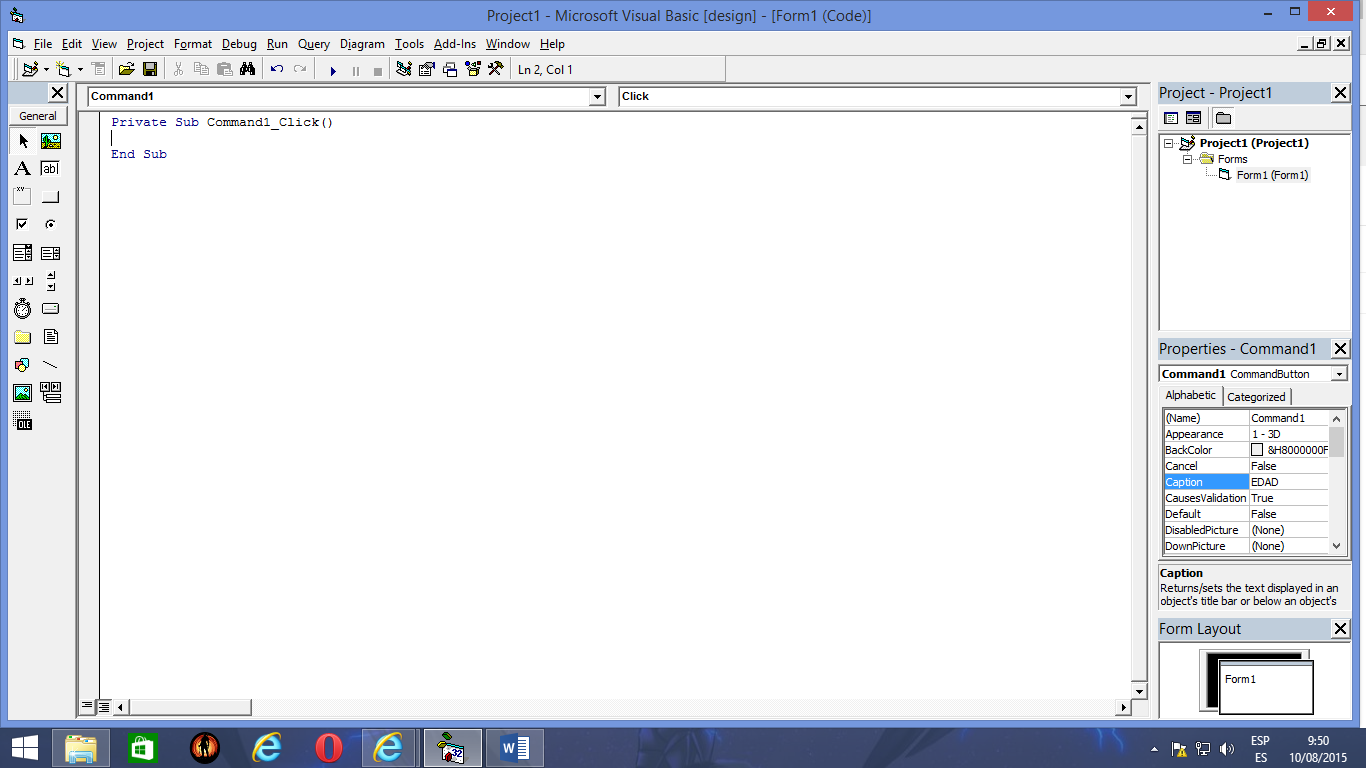
Task: Click the BackColor color swatch in Properties
Action: click(x=1258, y=449)
